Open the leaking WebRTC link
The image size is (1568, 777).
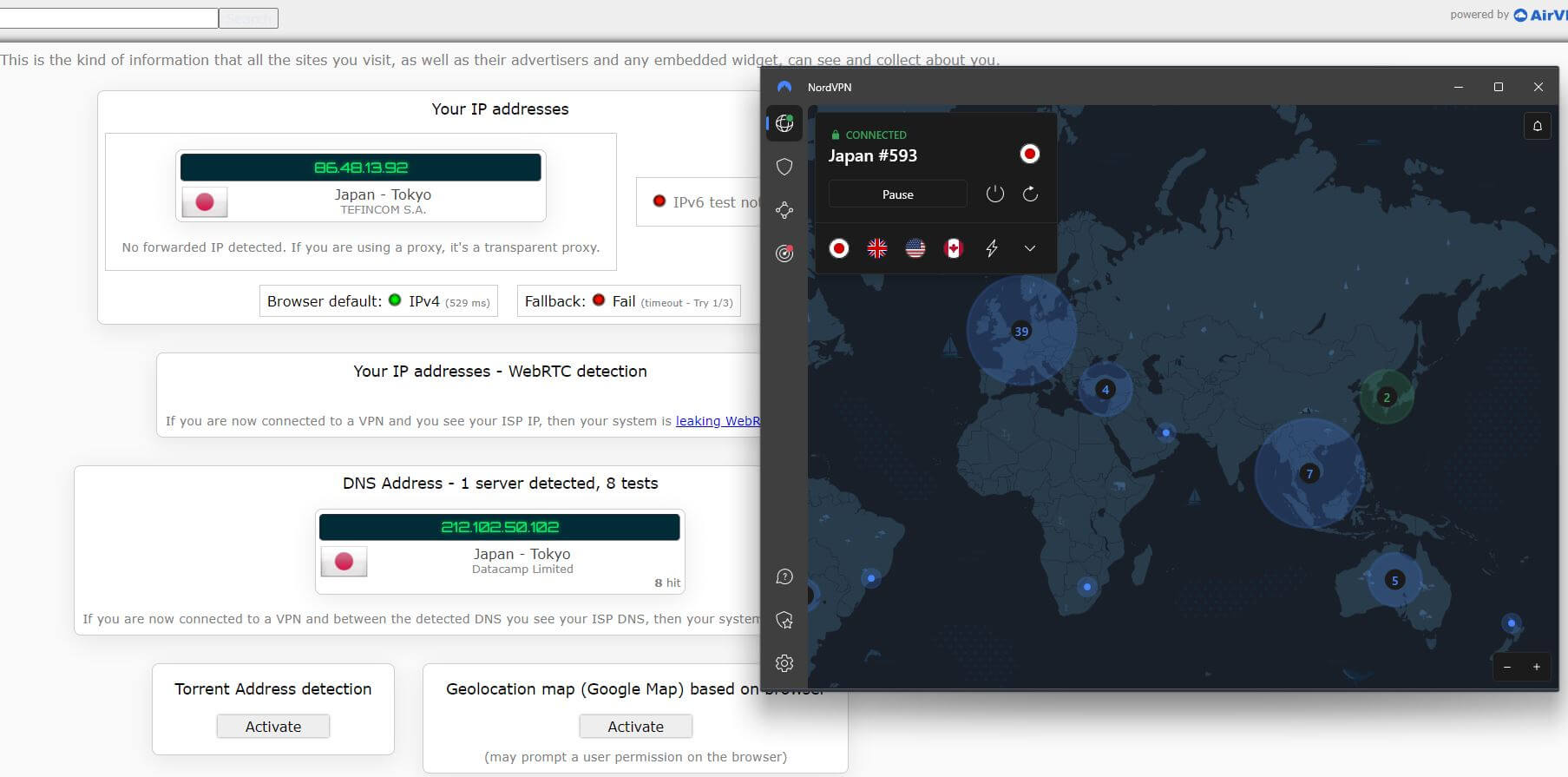[718, 421]
